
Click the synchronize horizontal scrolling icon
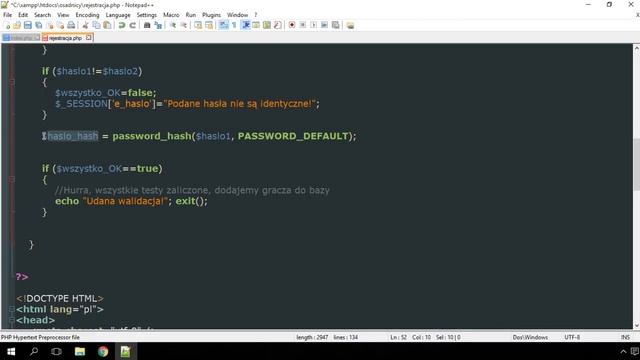pyautogui.click(x=209, y=25)
